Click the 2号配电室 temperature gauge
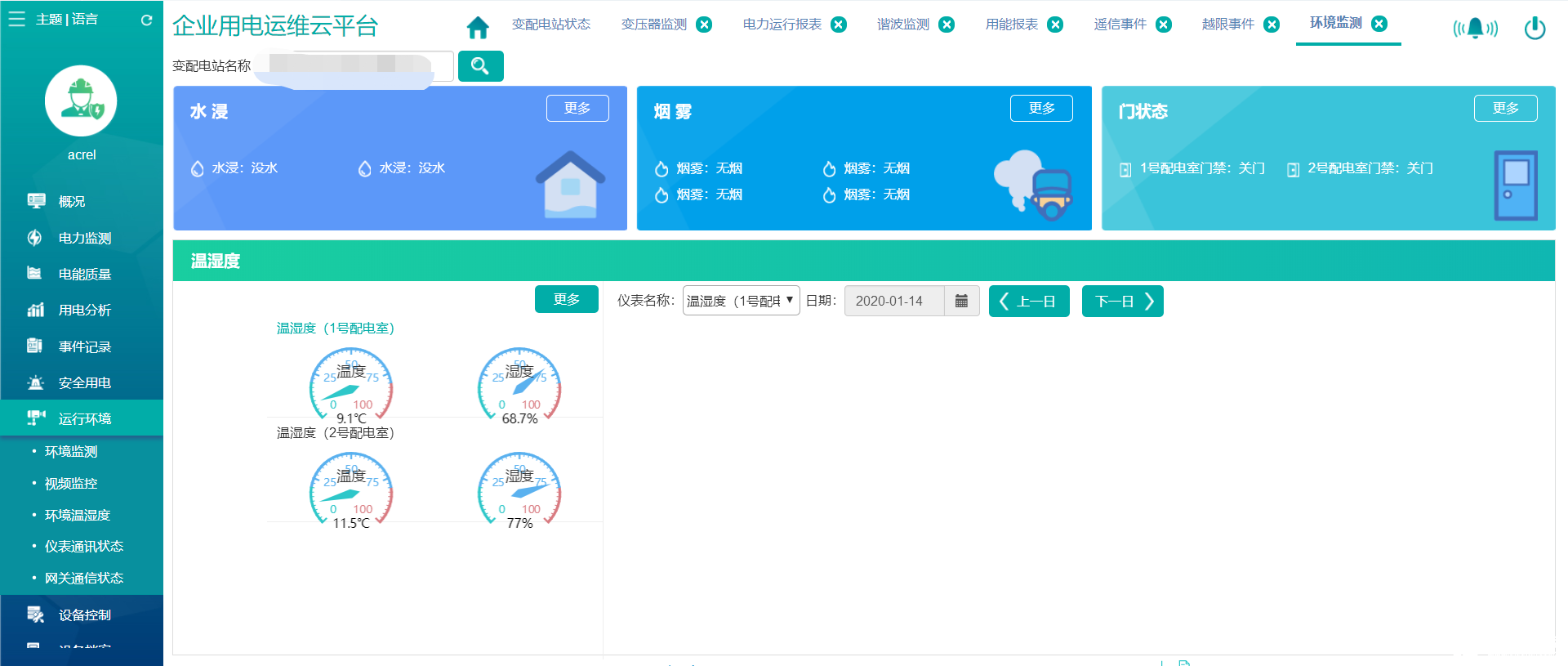 point(351,490)
